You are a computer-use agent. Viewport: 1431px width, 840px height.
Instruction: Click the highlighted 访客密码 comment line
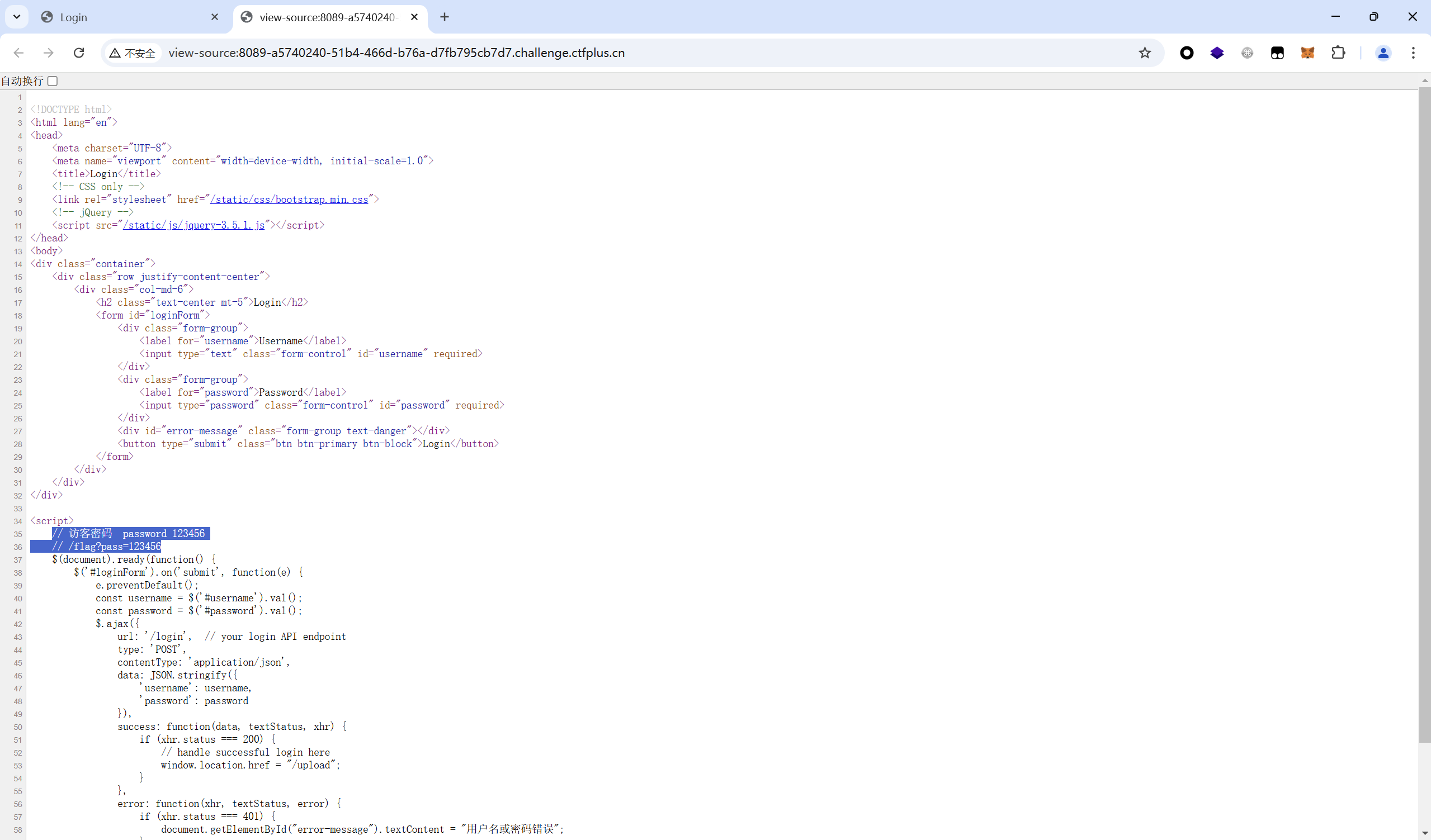click(x=131, y=534)
